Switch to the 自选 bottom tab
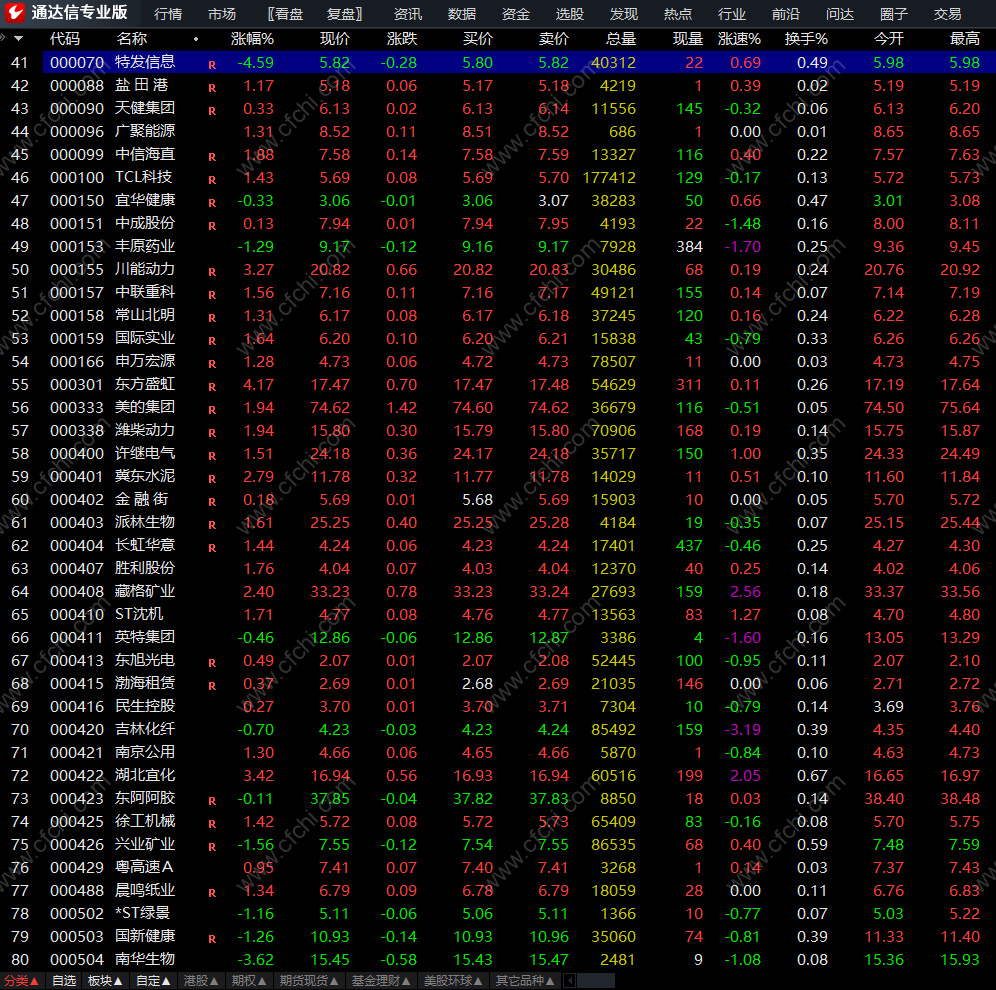996x990 pixels. (x=64, y=980)
